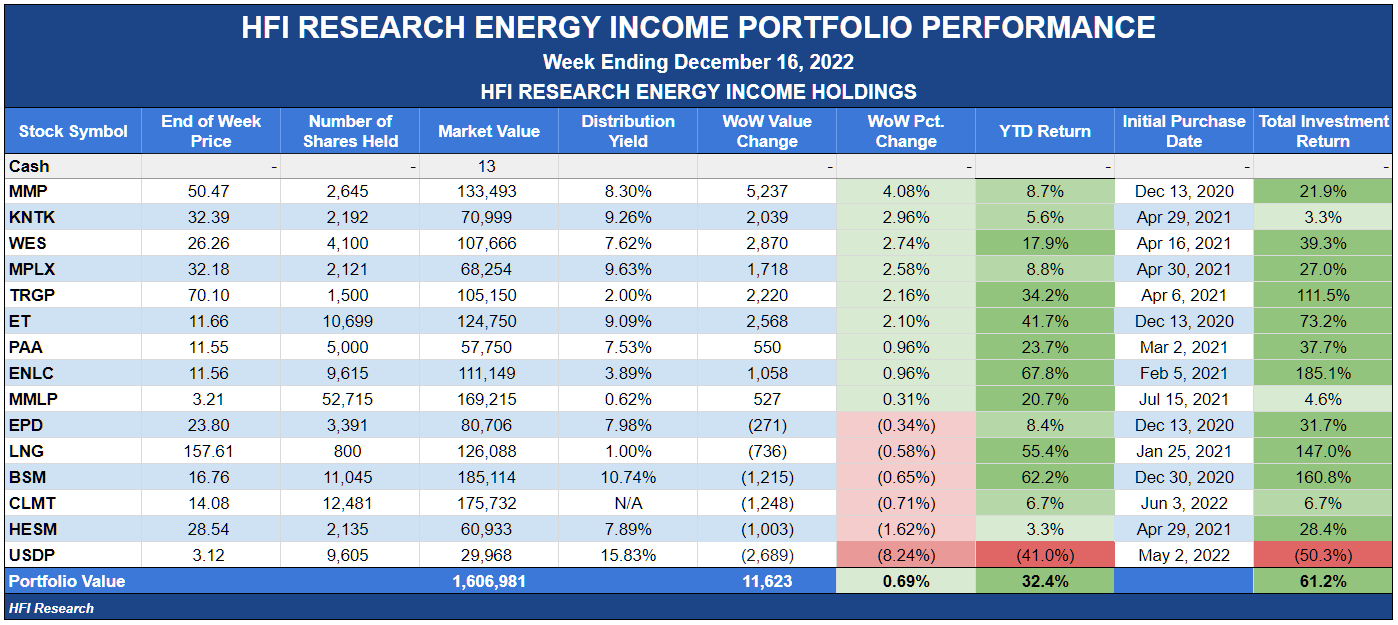Image resolution: width=1398 pixels, height=625 pixels.
Task: Select TRGP price 70.10
Action: pyautogui.click(x=211, y=295)
